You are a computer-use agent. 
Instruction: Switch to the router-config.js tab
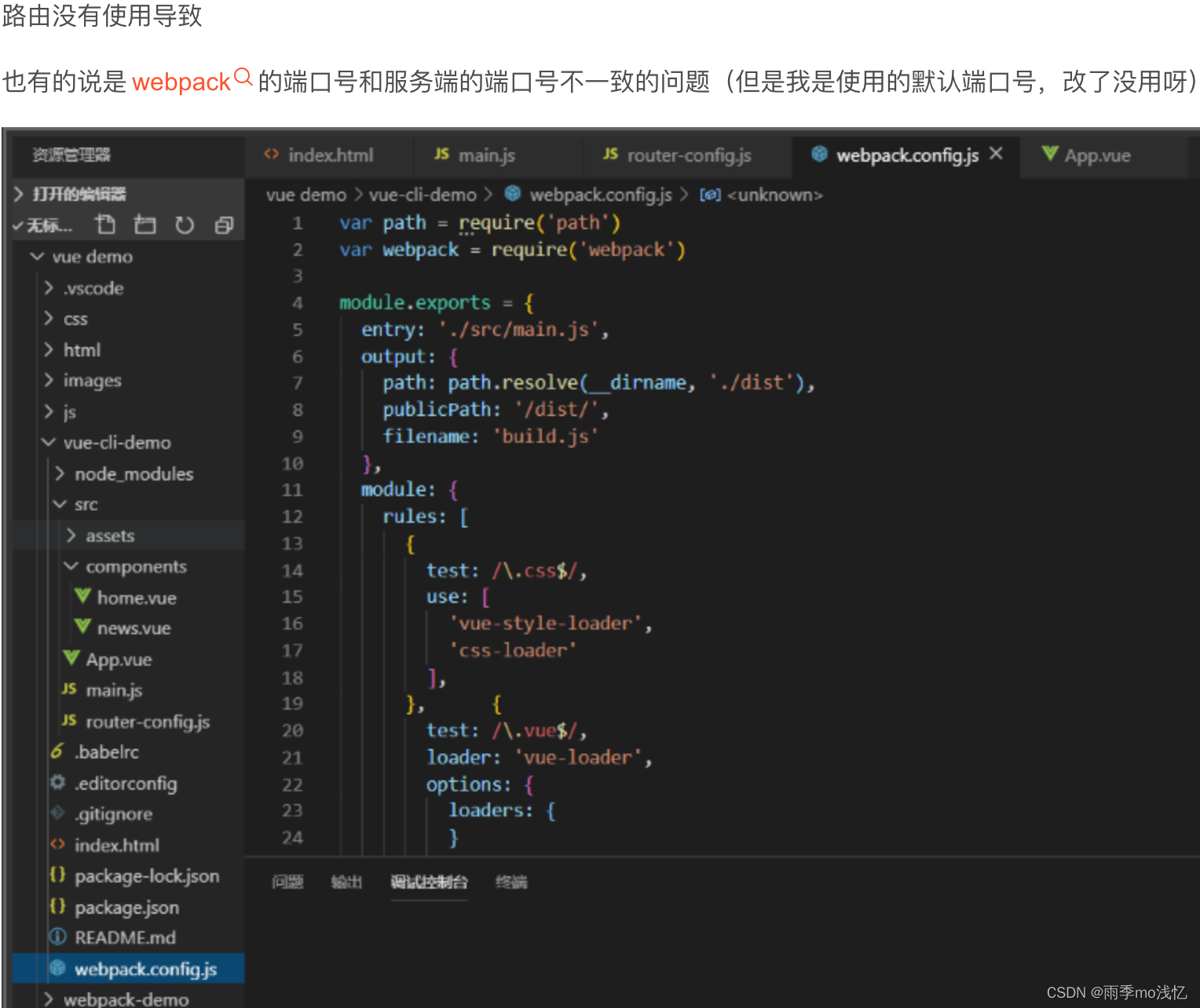[686, 155]
